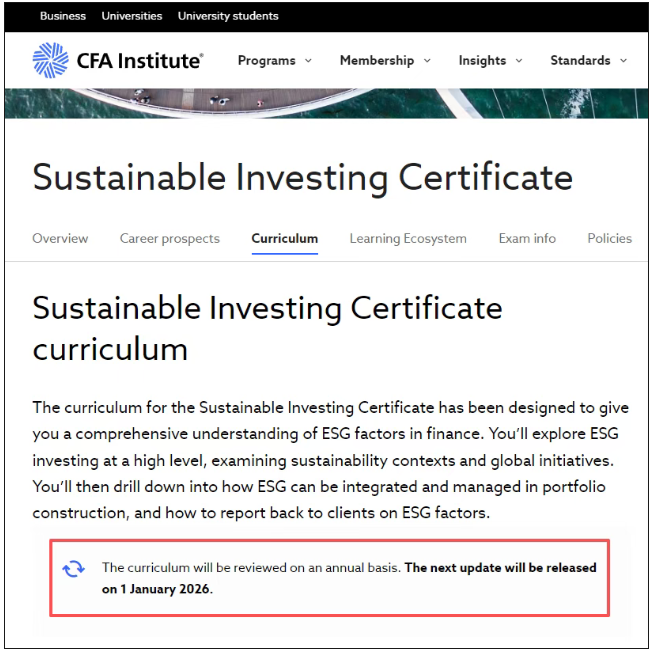The image size is (654, 654).
Task: Select the Curriculum tab
Action: [x=285, y=238]
